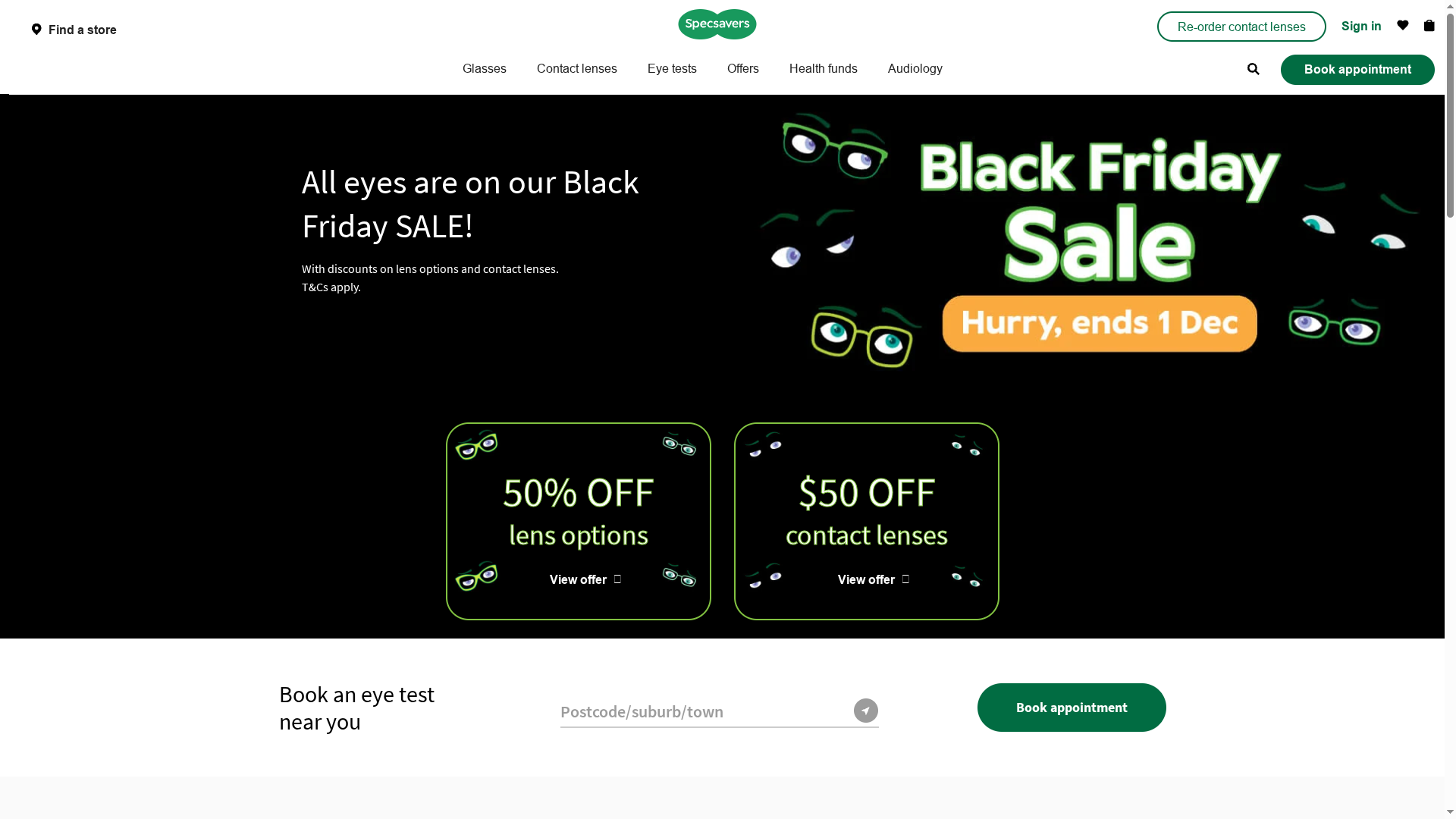Open the wishlist heart icon
Screen dimensions: 1456x819
coord(1402,25)
